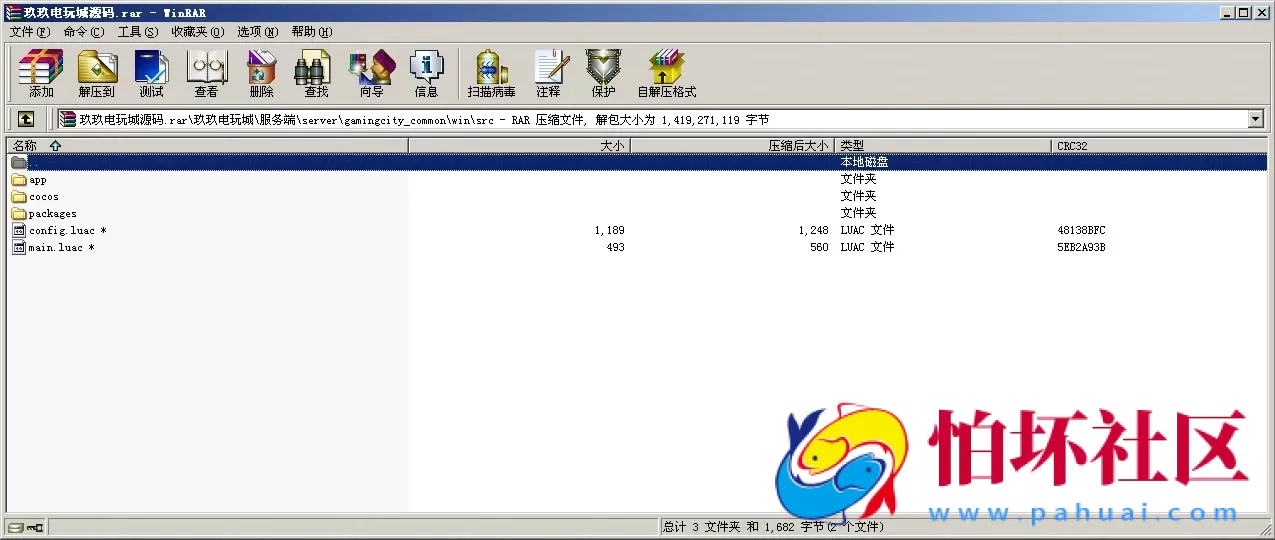Open the Help (帮助) menu
Image resolution: width=1275 pixels, height=540 pixels.
pos(311,32)
